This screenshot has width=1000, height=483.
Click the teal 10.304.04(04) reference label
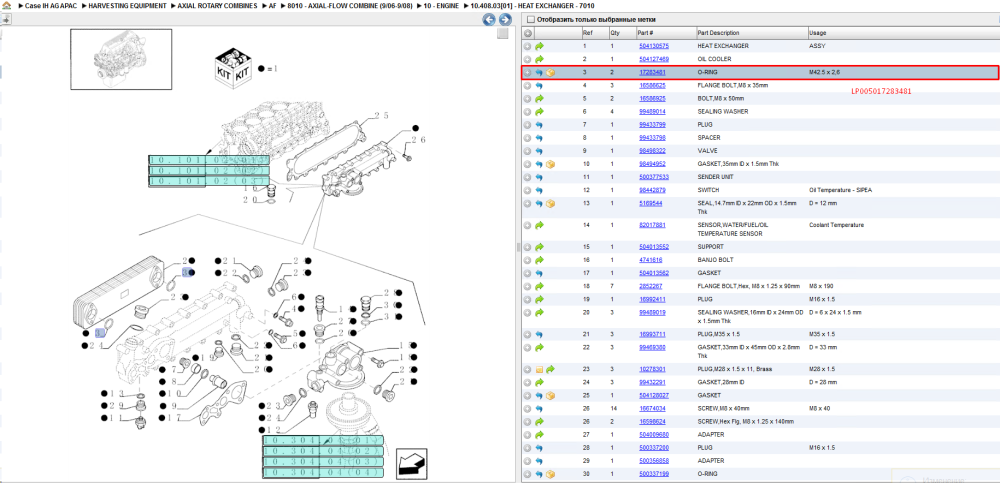click(x=323, y=473)
